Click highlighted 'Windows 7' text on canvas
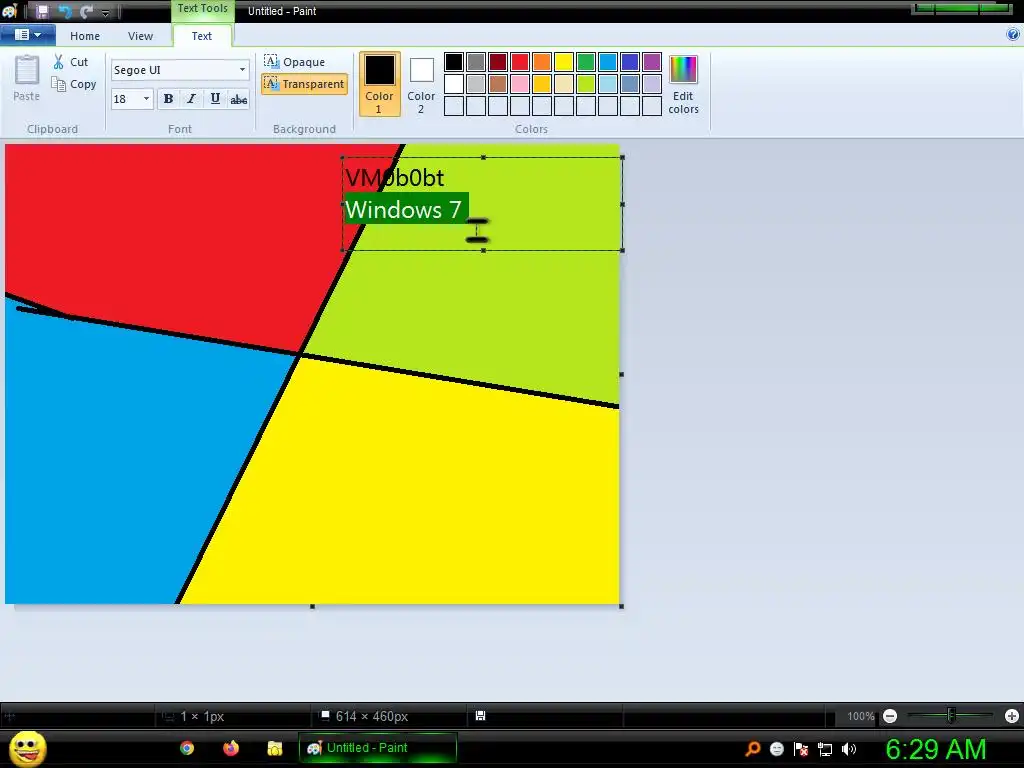 (x=404, y=210)
